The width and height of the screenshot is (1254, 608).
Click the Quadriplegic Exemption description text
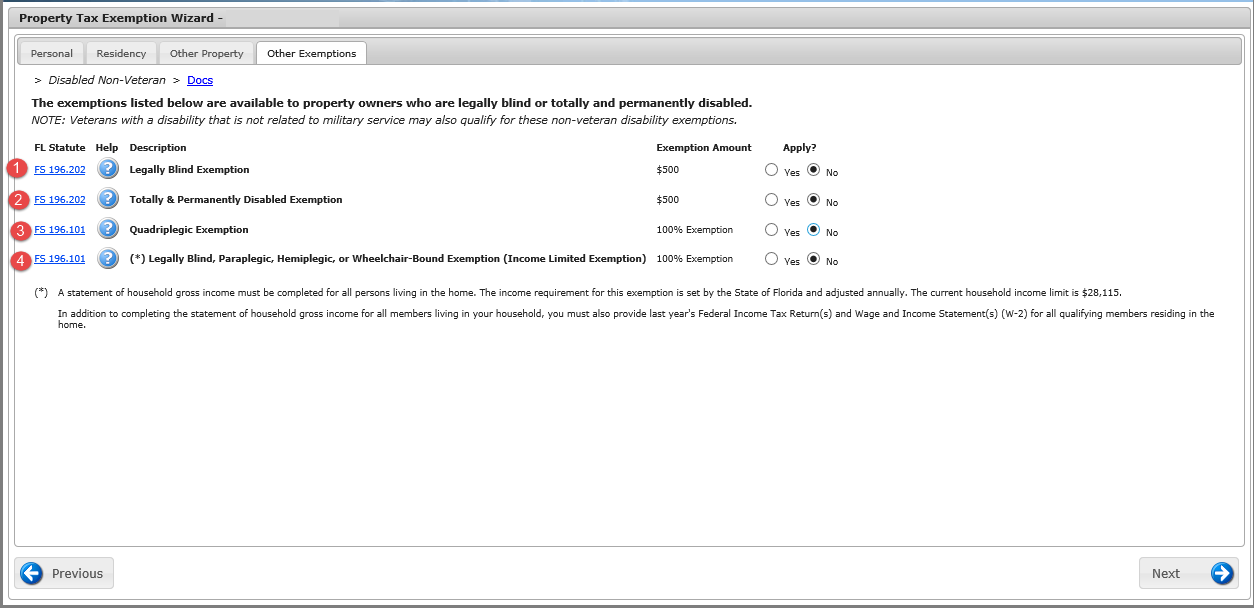pyautogui.click(x=189, y=230)
